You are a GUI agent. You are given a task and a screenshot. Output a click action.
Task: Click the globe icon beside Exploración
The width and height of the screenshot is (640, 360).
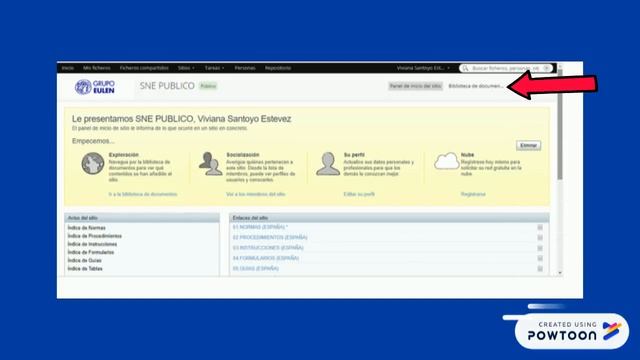click(93, 163)
